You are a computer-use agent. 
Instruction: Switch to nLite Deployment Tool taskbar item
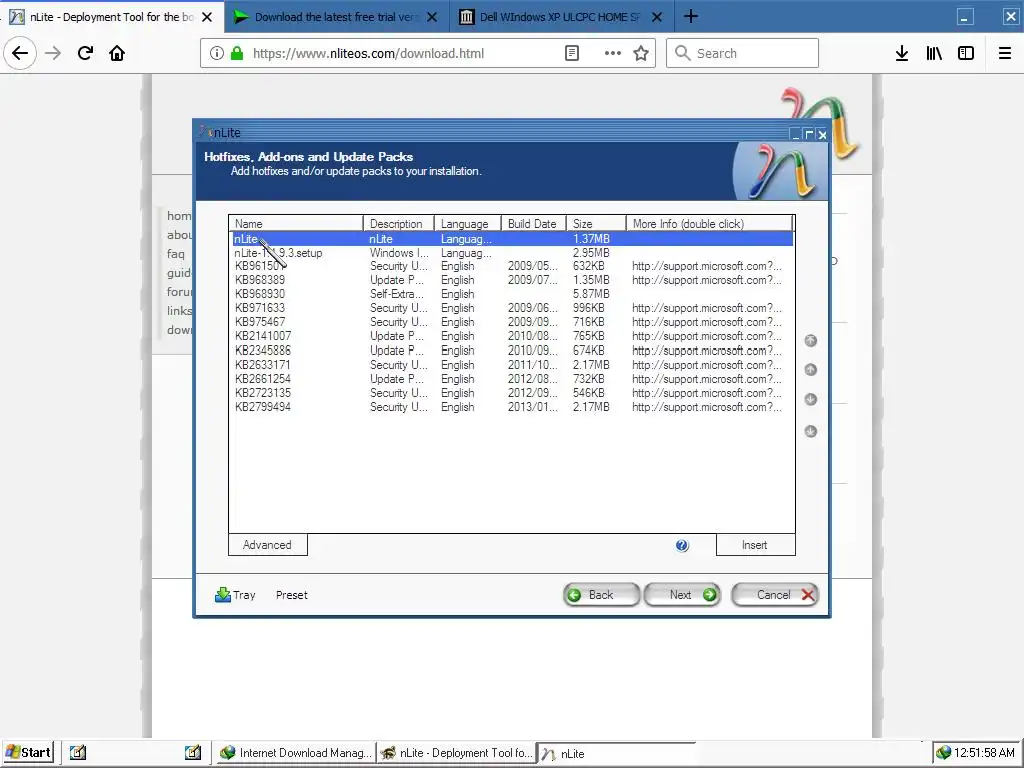[x=456, y=753]
